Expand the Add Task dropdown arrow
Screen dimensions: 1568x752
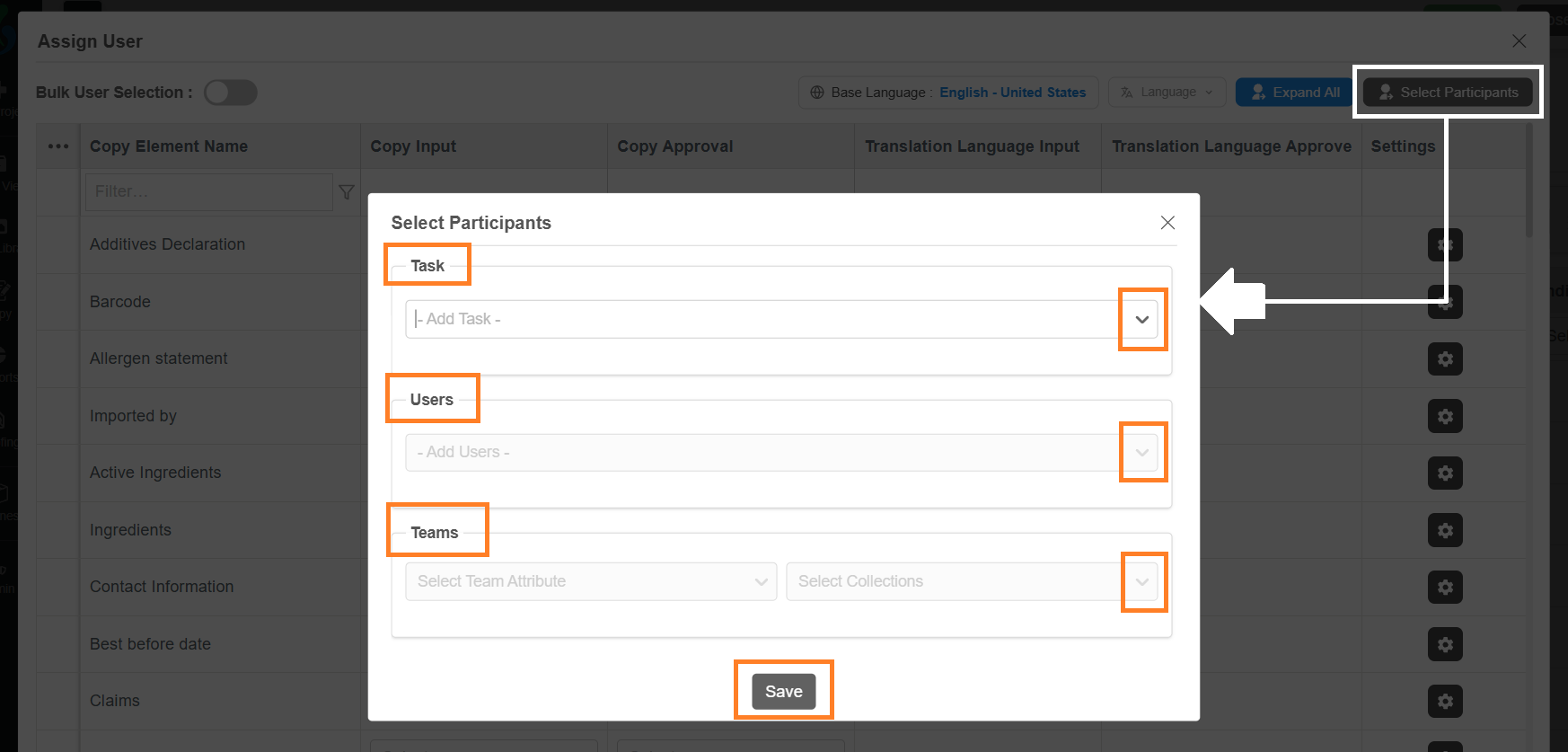1142,319
